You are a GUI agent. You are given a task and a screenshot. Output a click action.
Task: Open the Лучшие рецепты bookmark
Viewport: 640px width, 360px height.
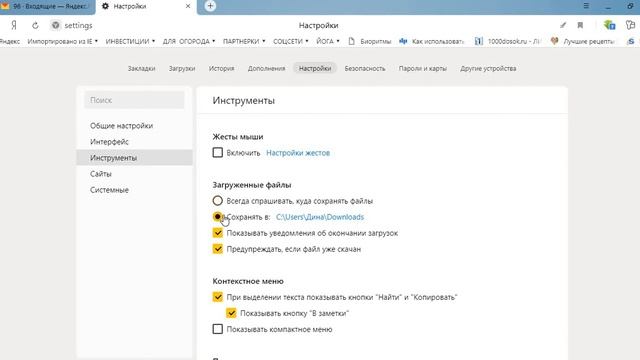coord(582,41)
